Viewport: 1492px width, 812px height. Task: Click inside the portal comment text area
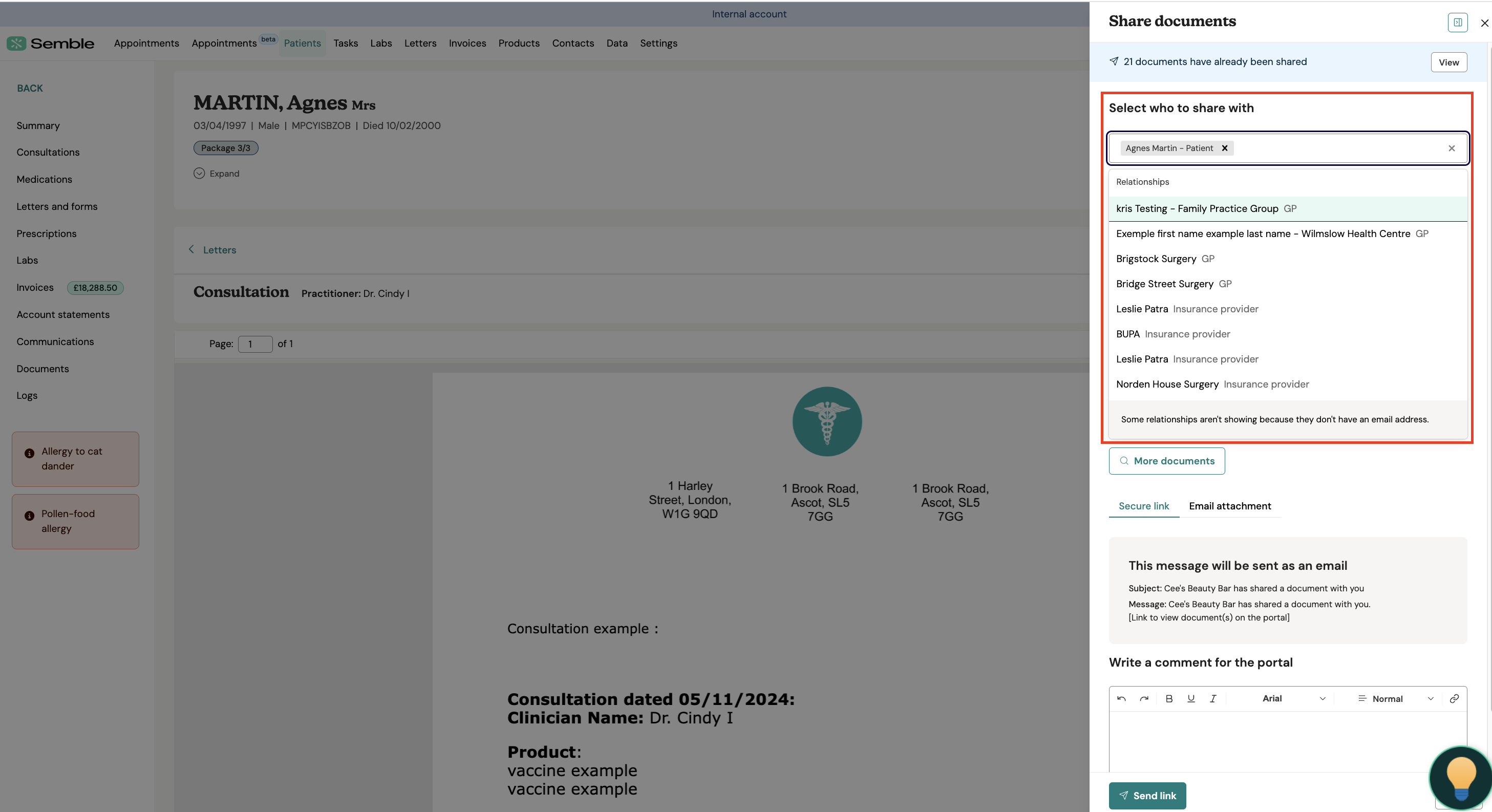pyautogui.click(x=1288, y=741)
